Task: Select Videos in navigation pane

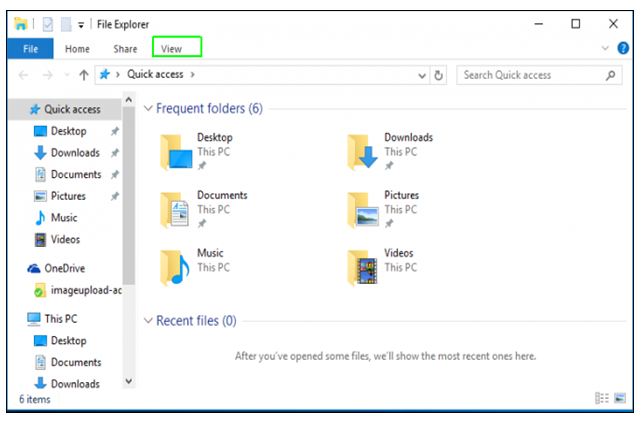Action: tap(65, 240)
